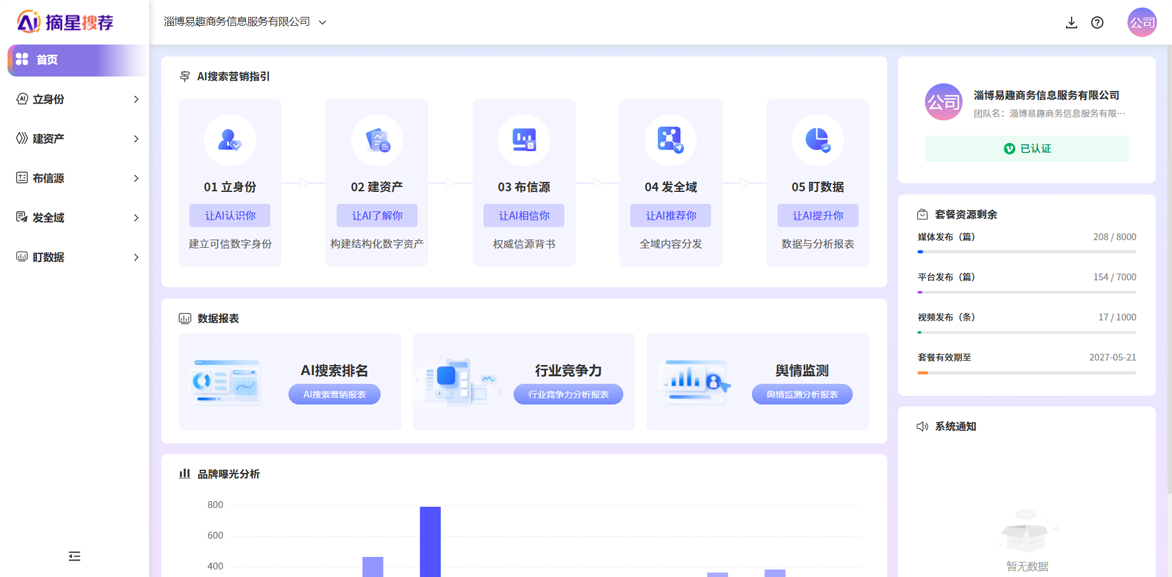1172x577 pixels.
Task: Click the 视频发布 progress bar
Action: pos(1026,332)
